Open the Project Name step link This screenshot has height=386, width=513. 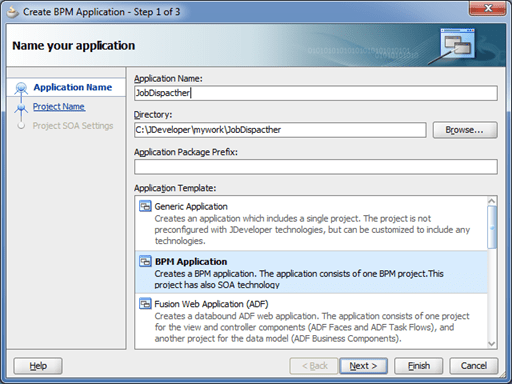[x=59, y=107]
